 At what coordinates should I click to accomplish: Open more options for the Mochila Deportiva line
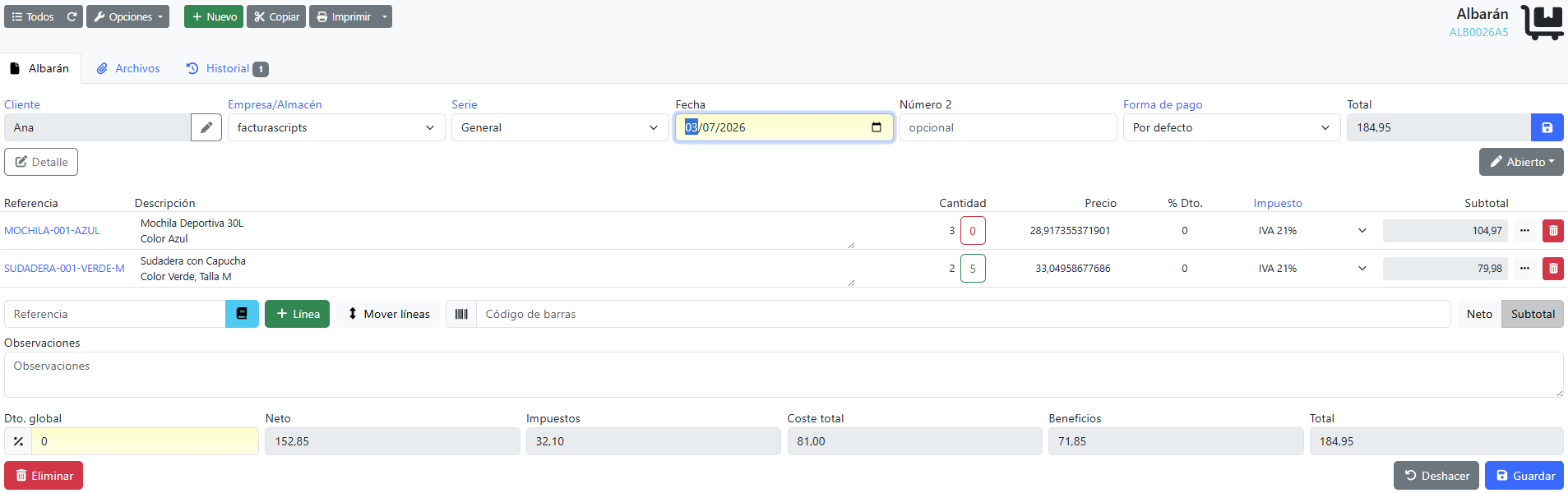1525,231
